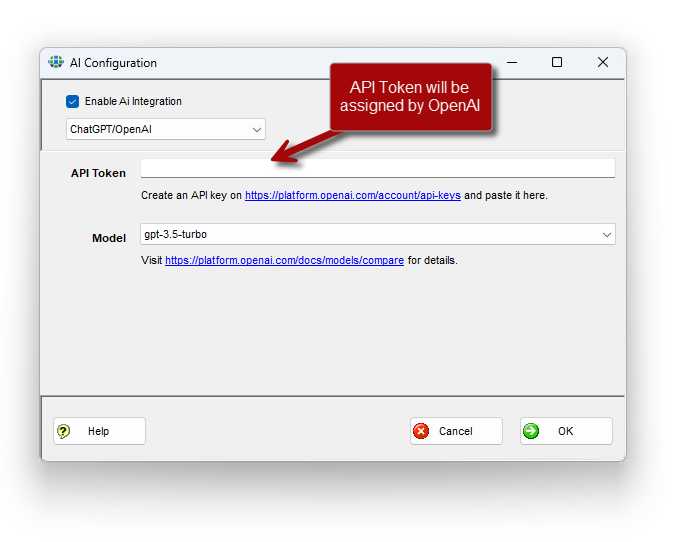Maximize the AI Configuration window

(557, 62)
